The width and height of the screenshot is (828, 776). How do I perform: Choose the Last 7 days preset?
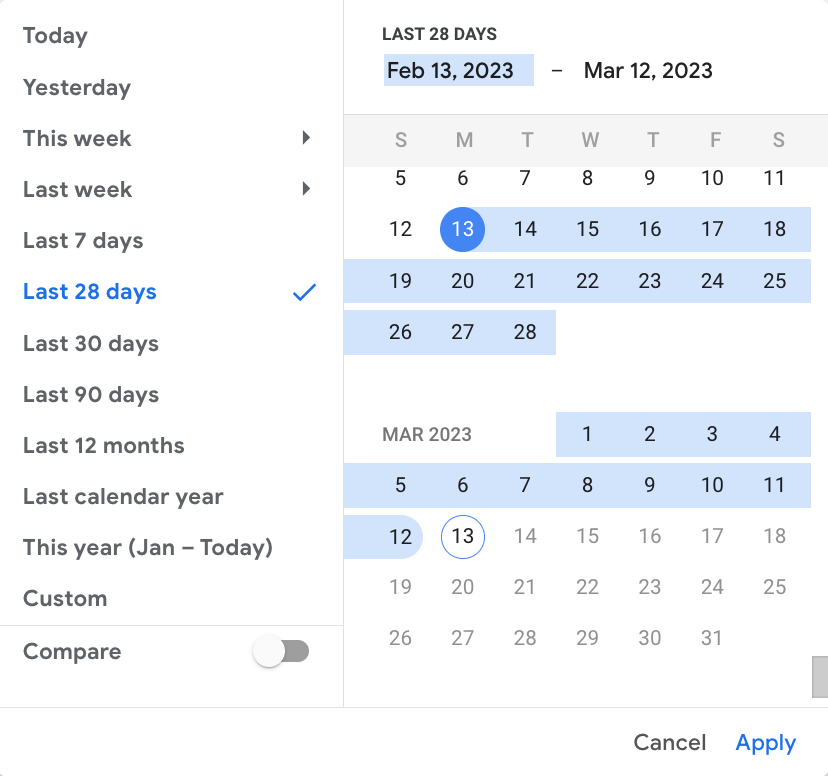82,240
